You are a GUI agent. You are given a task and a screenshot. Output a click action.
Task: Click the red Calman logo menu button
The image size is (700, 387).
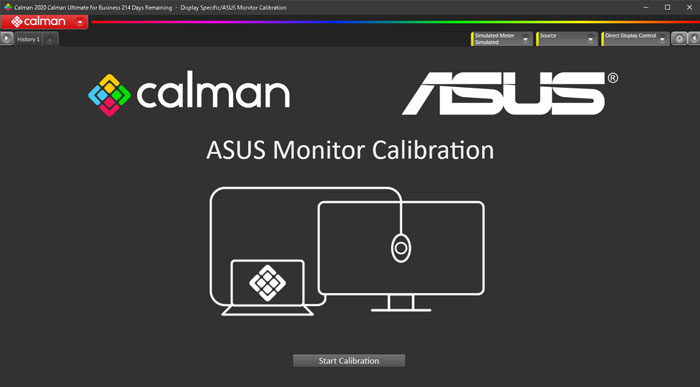44,22
